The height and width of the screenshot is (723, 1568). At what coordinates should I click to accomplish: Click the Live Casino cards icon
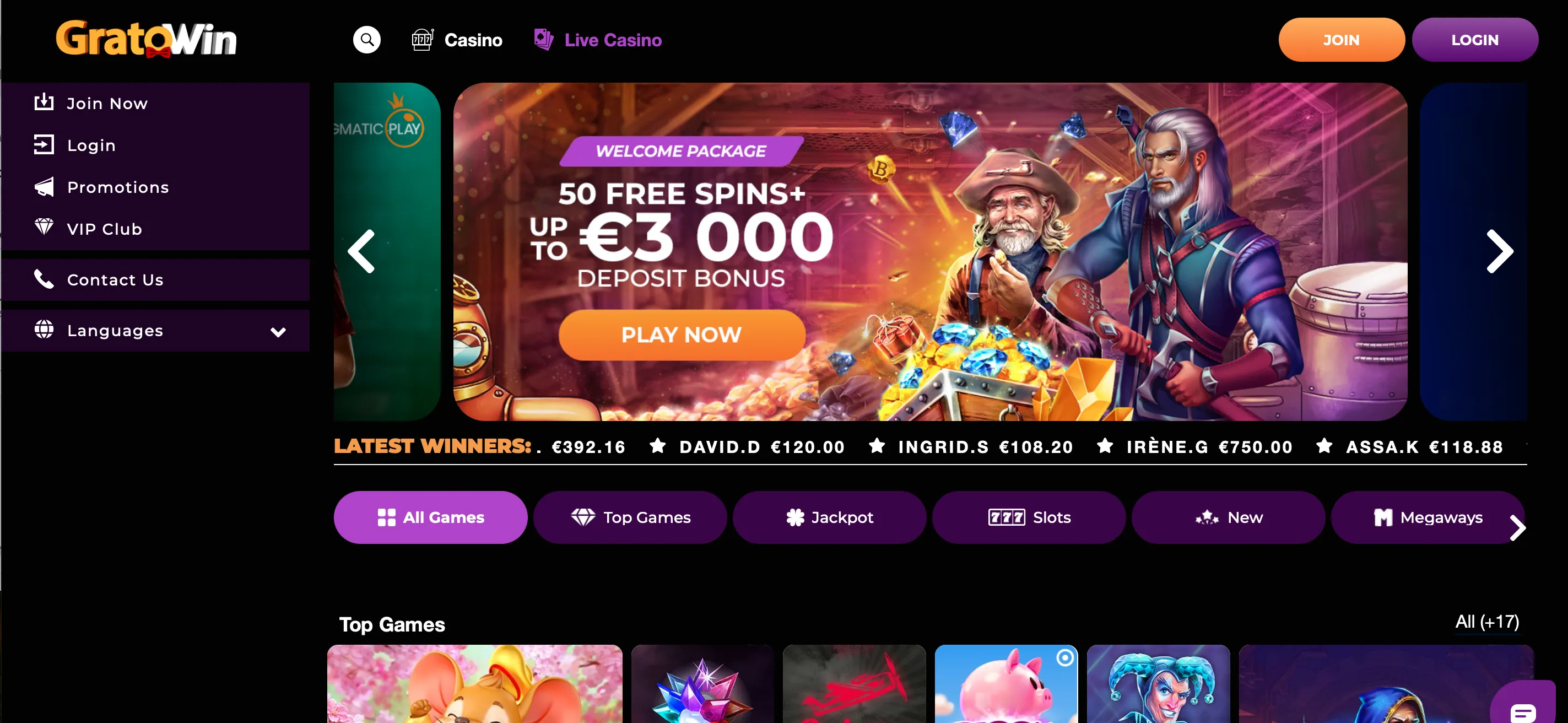click(544, 40)
